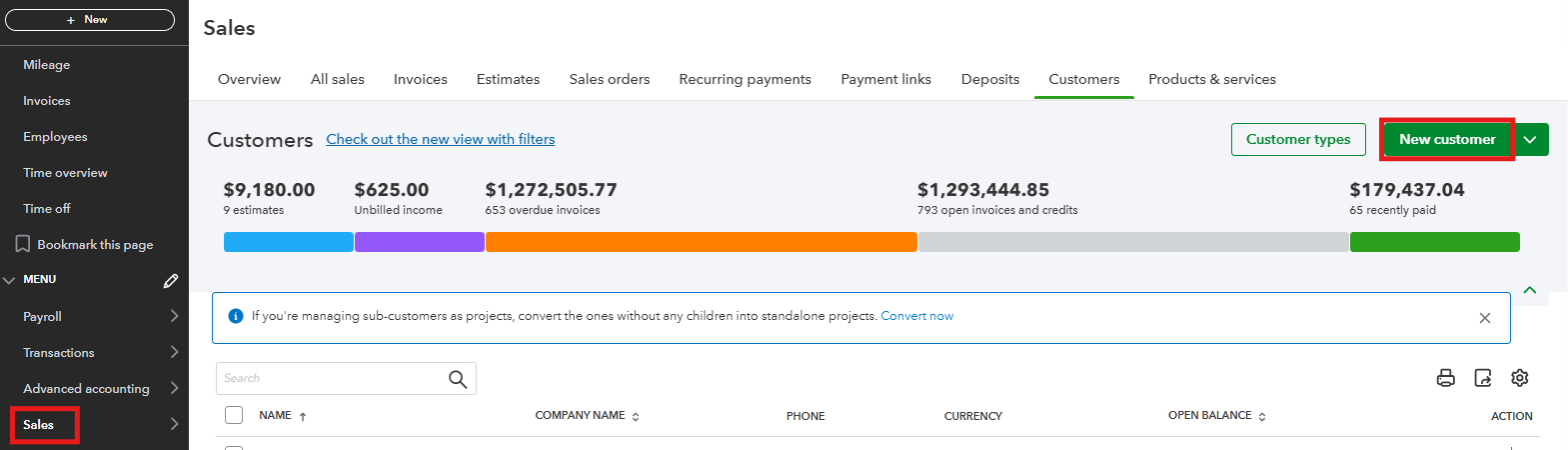Click the print list icon

(1445, 378)
